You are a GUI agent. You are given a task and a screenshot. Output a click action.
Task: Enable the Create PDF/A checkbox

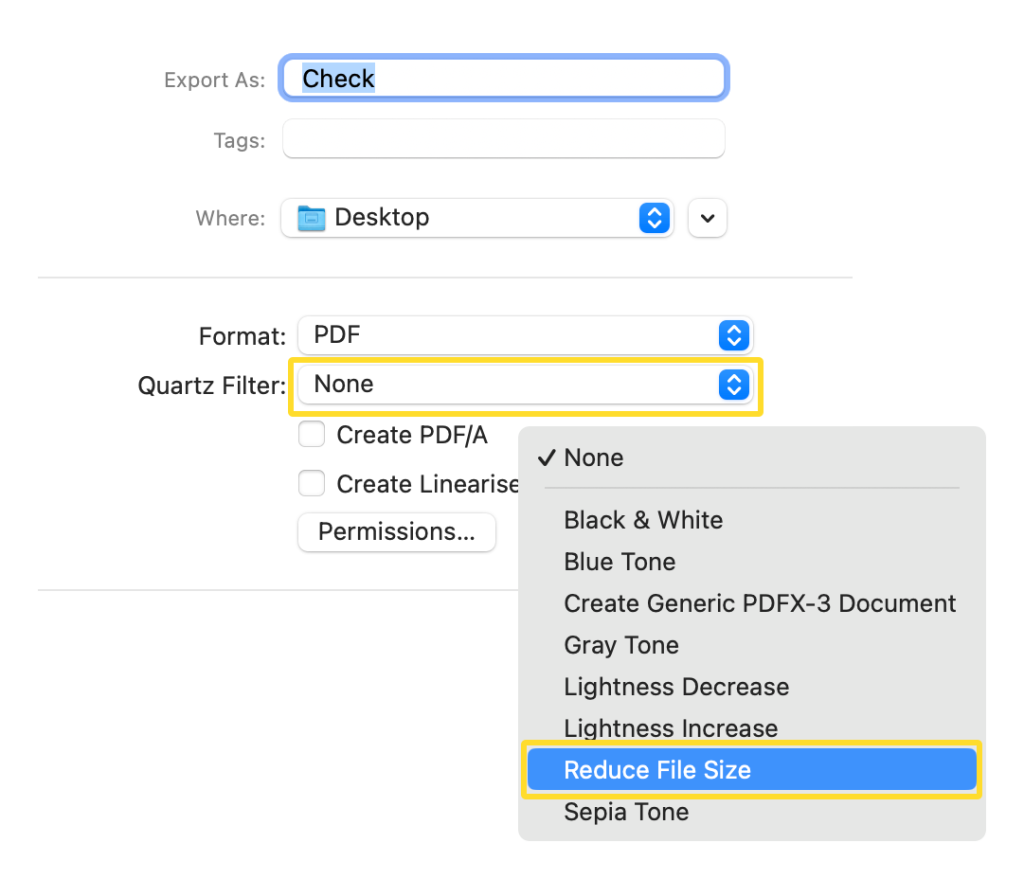coord(311,434)
